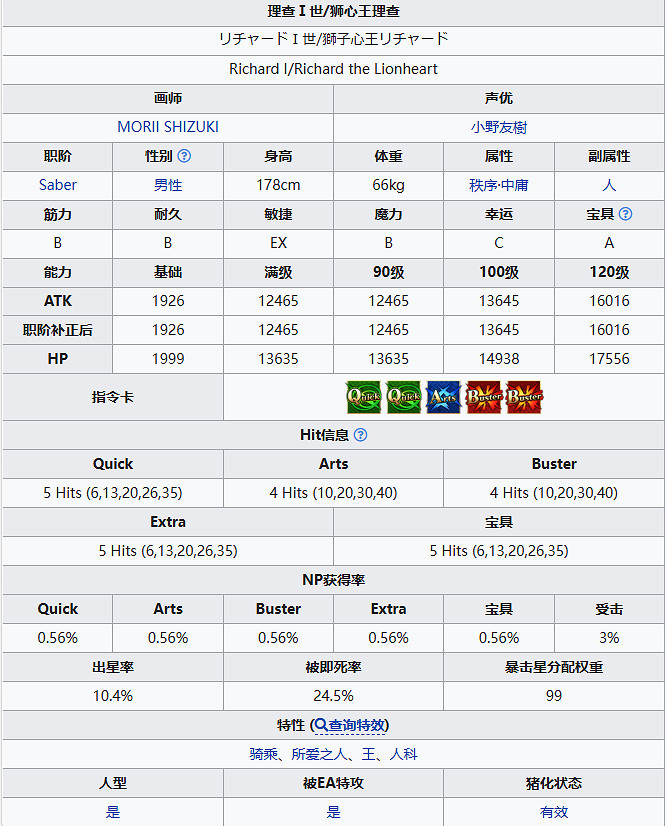Click the 宝具 rank value A
Image resolution: width=665 pixels, height=826 pixels.
[609, 243]
